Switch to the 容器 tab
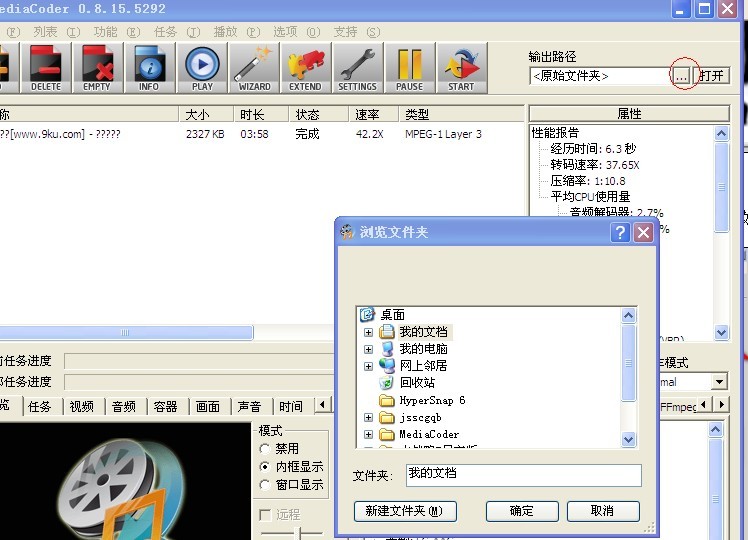The height and width of the screenshot is (540, 748). (x=166, y=406)
